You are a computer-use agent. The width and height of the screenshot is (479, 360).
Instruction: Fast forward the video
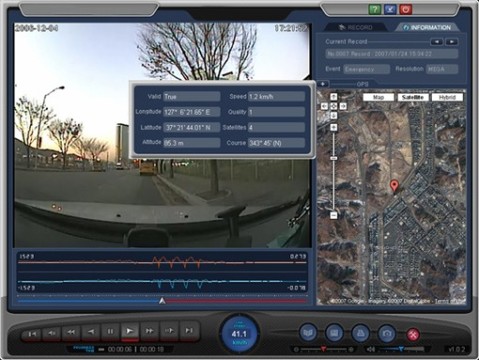tap(149, 331)
